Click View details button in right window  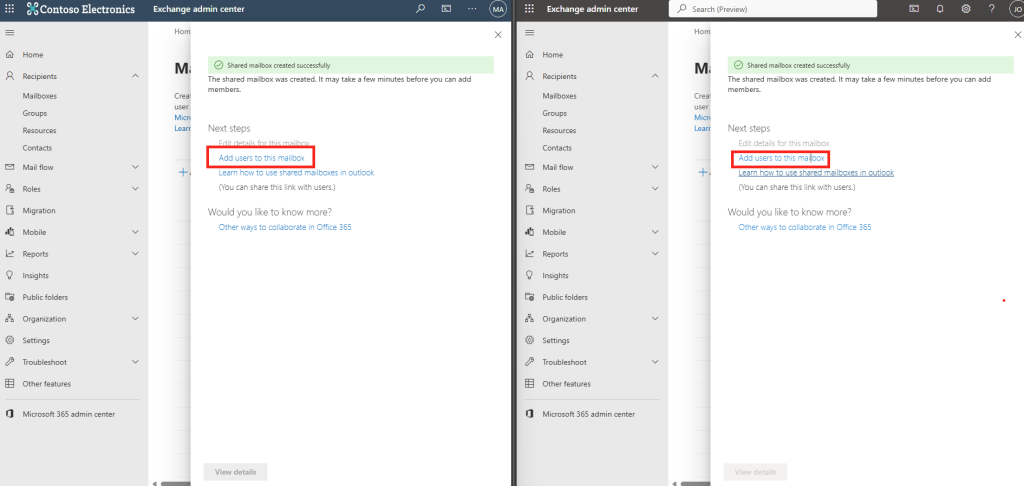756,472
